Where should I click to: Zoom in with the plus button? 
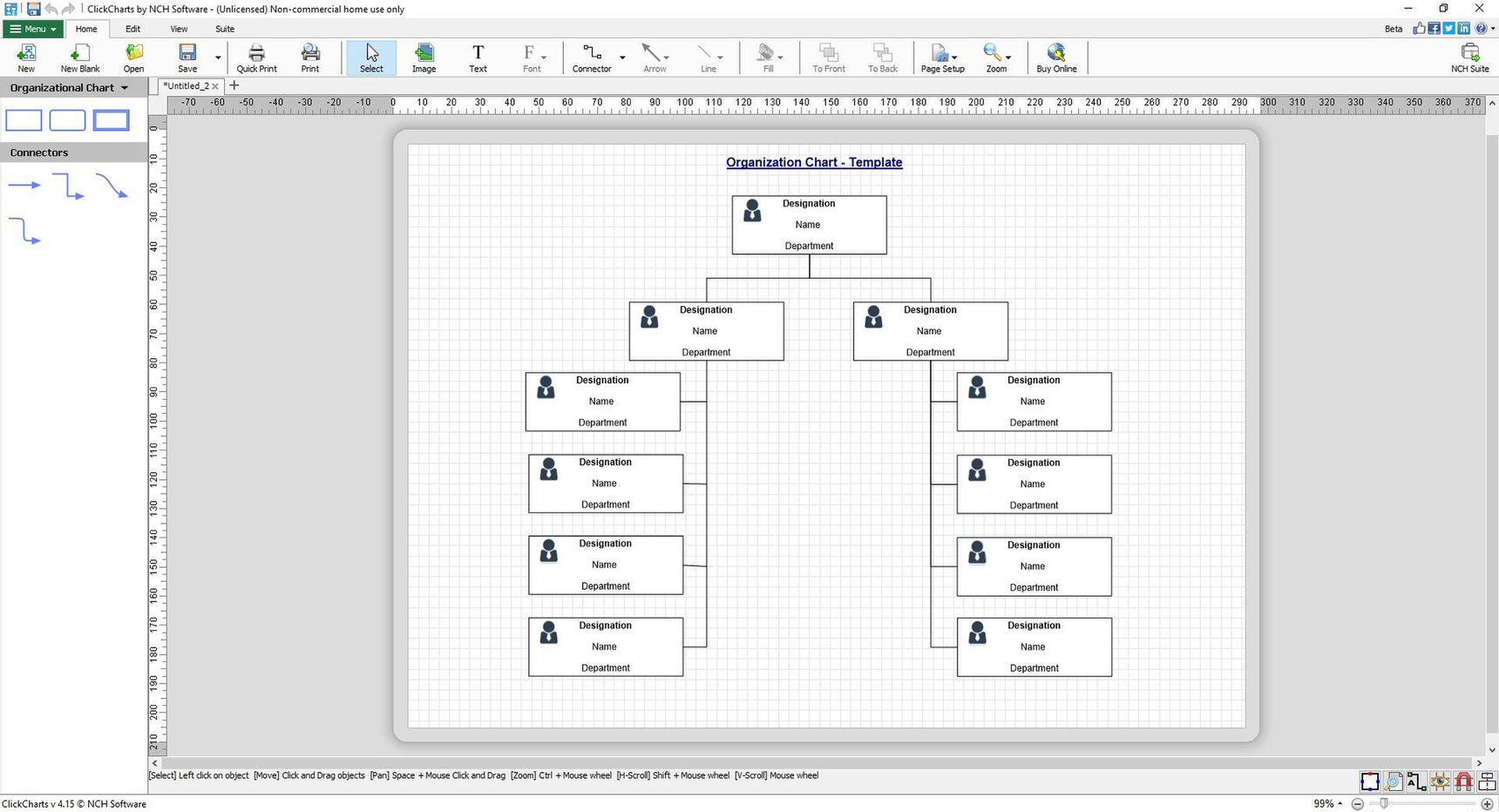(x=1487, y=804)
